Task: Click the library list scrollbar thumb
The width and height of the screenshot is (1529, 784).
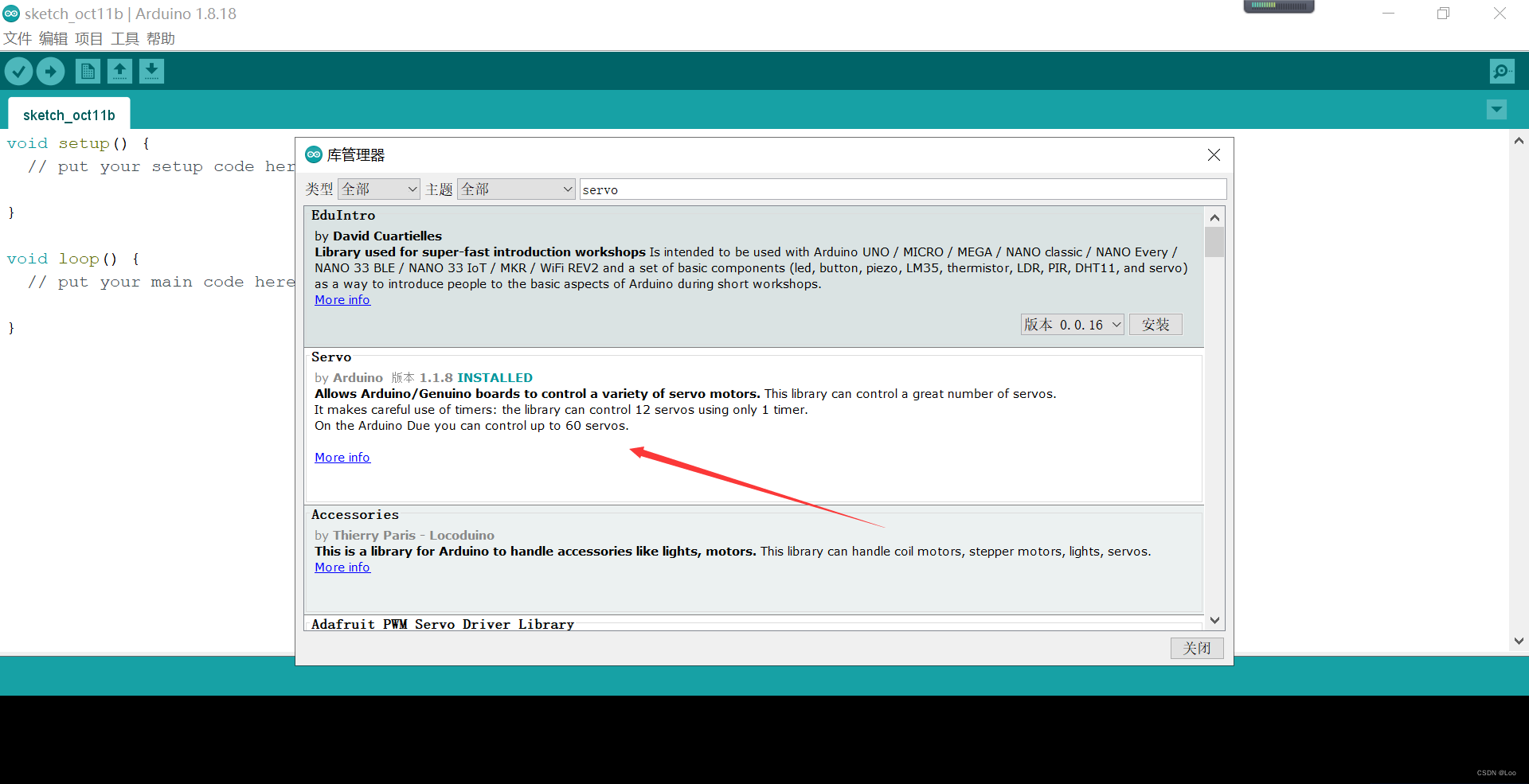Action: tap(1214, 242)
